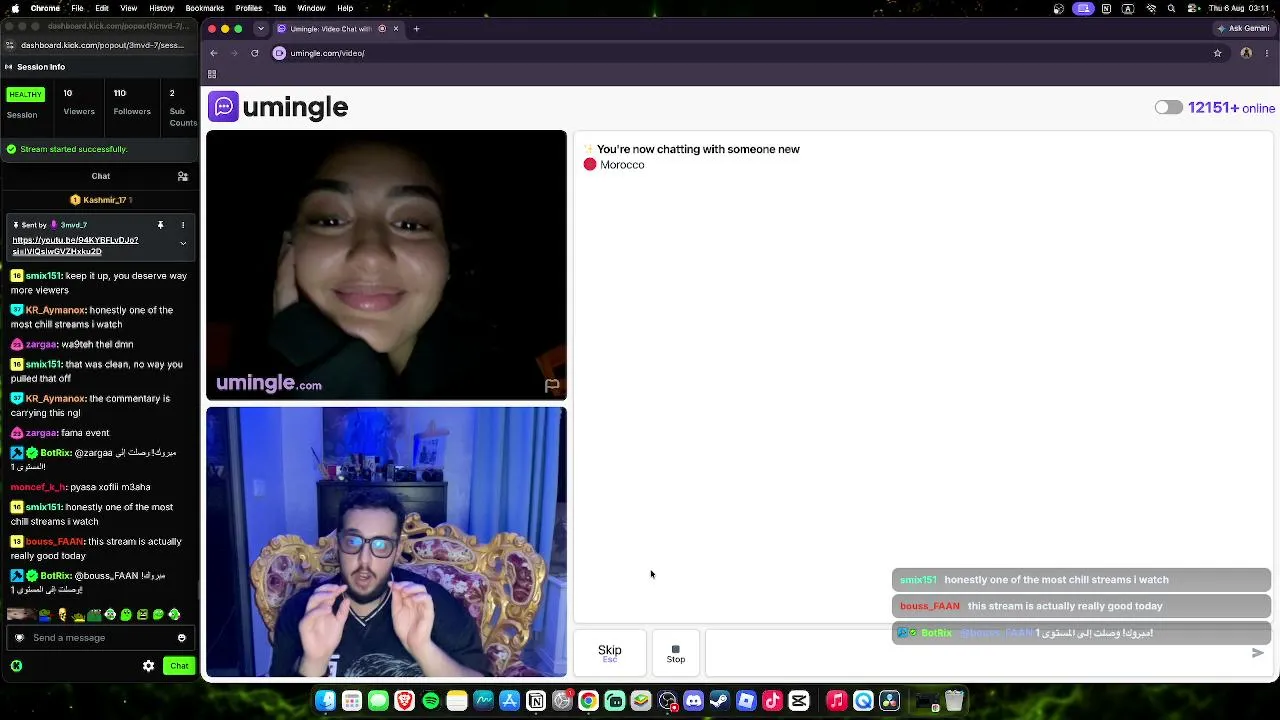
Task: Launch Steam from the dock
Action: [x=719, y=701]
